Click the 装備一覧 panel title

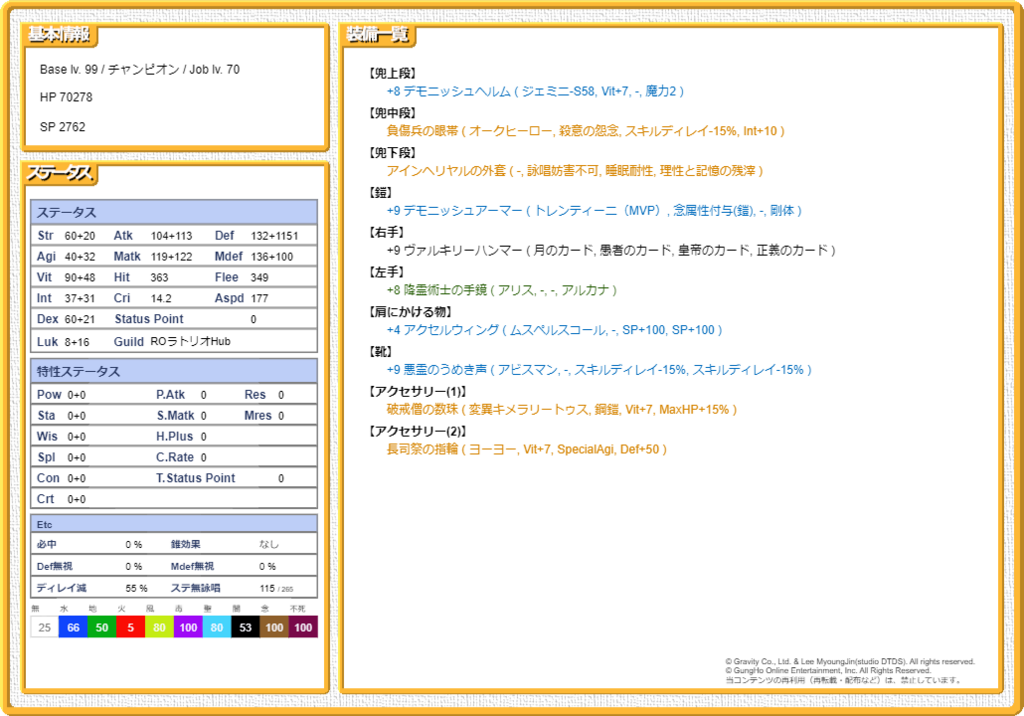(377, 35)
